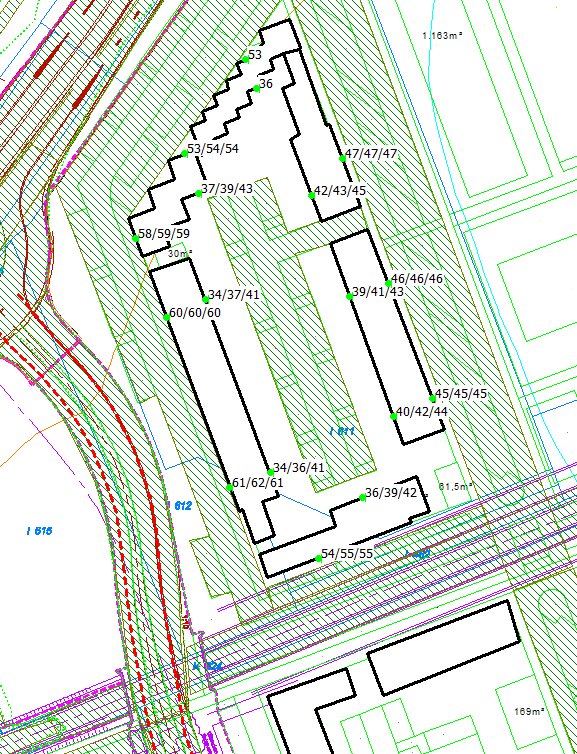Click the blue parcel label I 611
This screenshot has width=577, height=754.
pyautogui.click(x=342, y=431)
